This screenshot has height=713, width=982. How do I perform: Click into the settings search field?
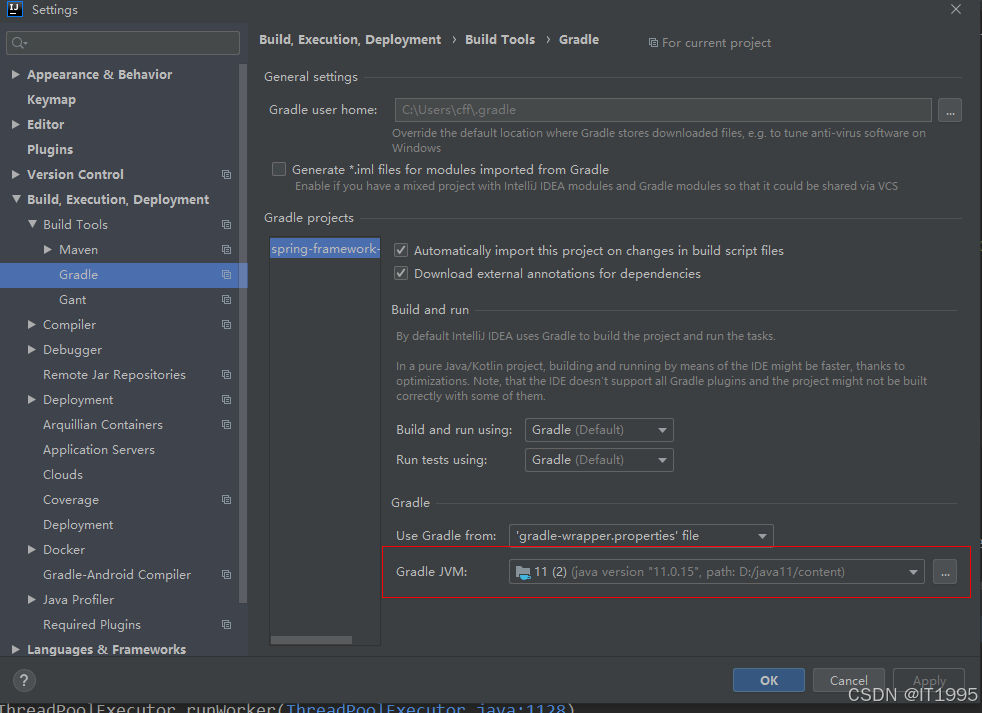point(123,43)
